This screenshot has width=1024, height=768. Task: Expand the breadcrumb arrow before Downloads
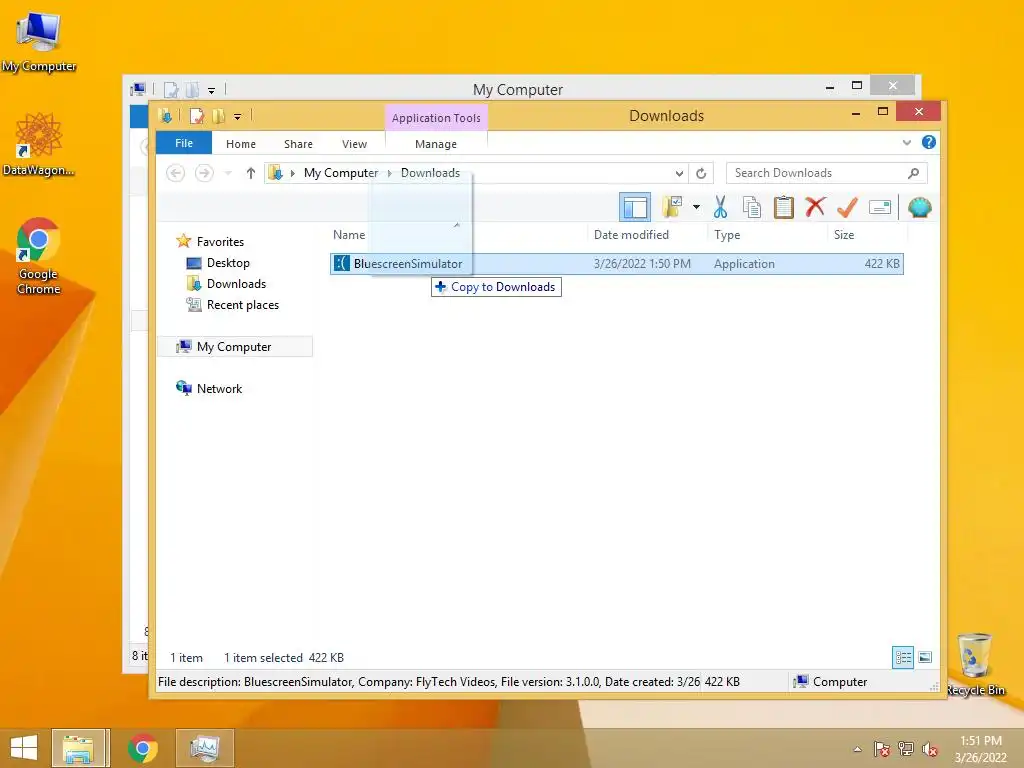coord(389,173)
